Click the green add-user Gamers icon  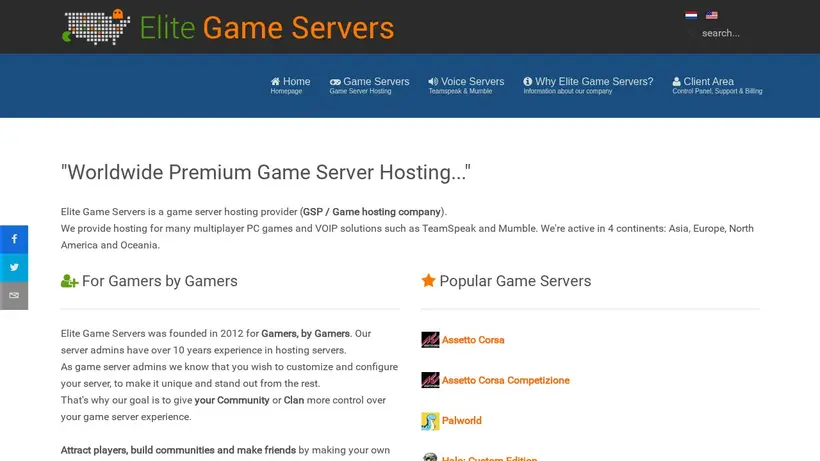pos(69,281)
